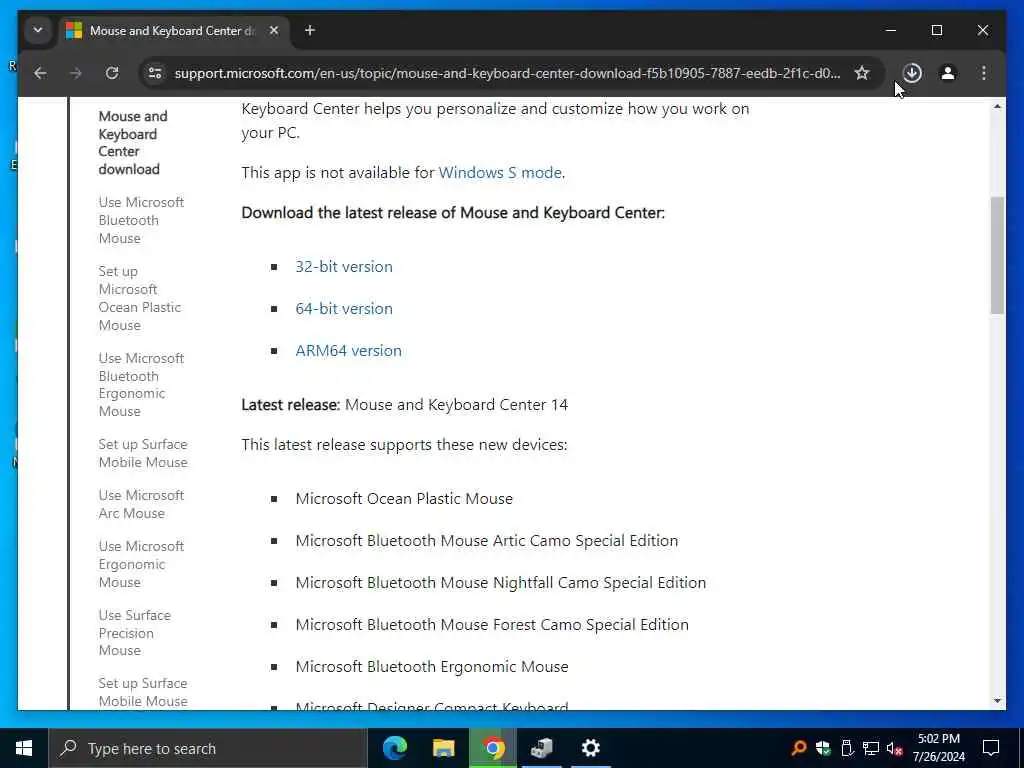Click the scrollbar up arrow
The height and width of the screenshot is (768, 1024).
997,106
